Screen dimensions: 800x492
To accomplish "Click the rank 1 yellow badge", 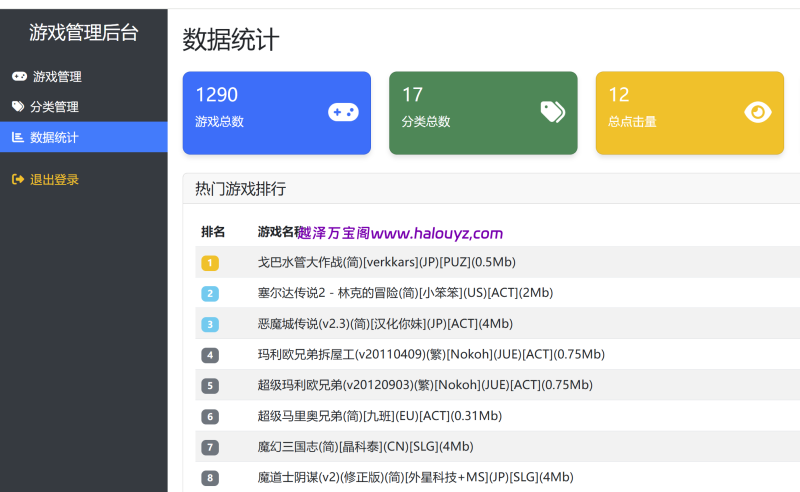I will 210,263.
